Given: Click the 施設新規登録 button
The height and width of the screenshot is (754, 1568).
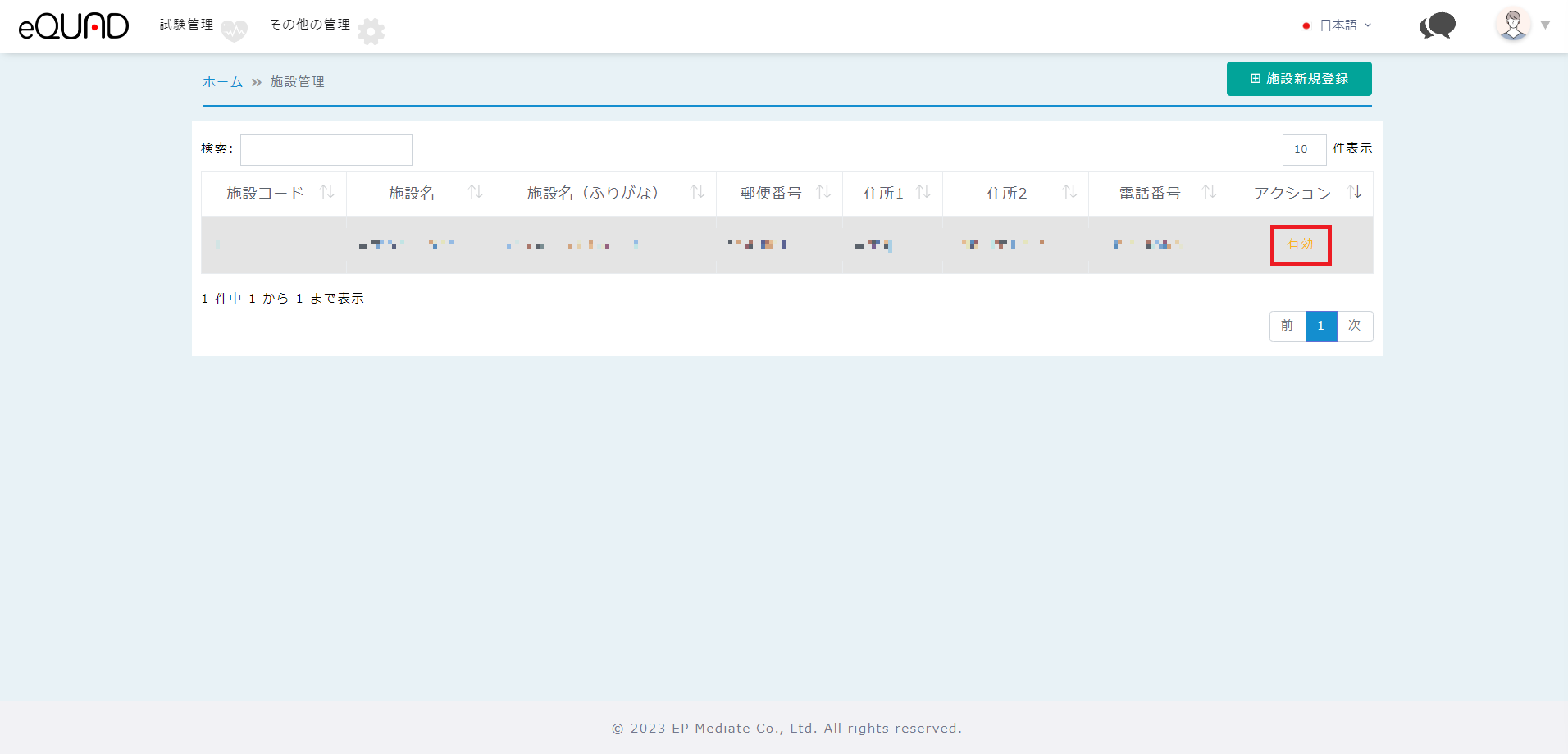Looking at the screenshot, I should tap(1299, 79).
